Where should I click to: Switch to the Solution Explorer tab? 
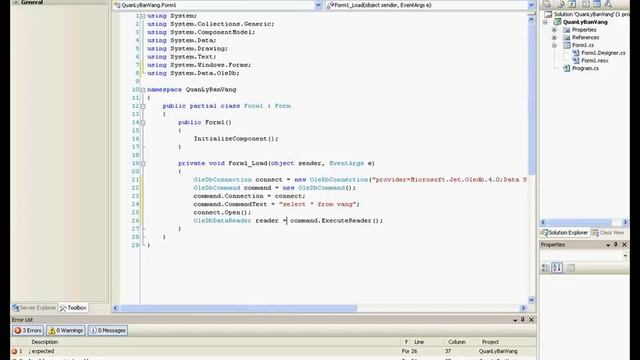tap(564, 233)
